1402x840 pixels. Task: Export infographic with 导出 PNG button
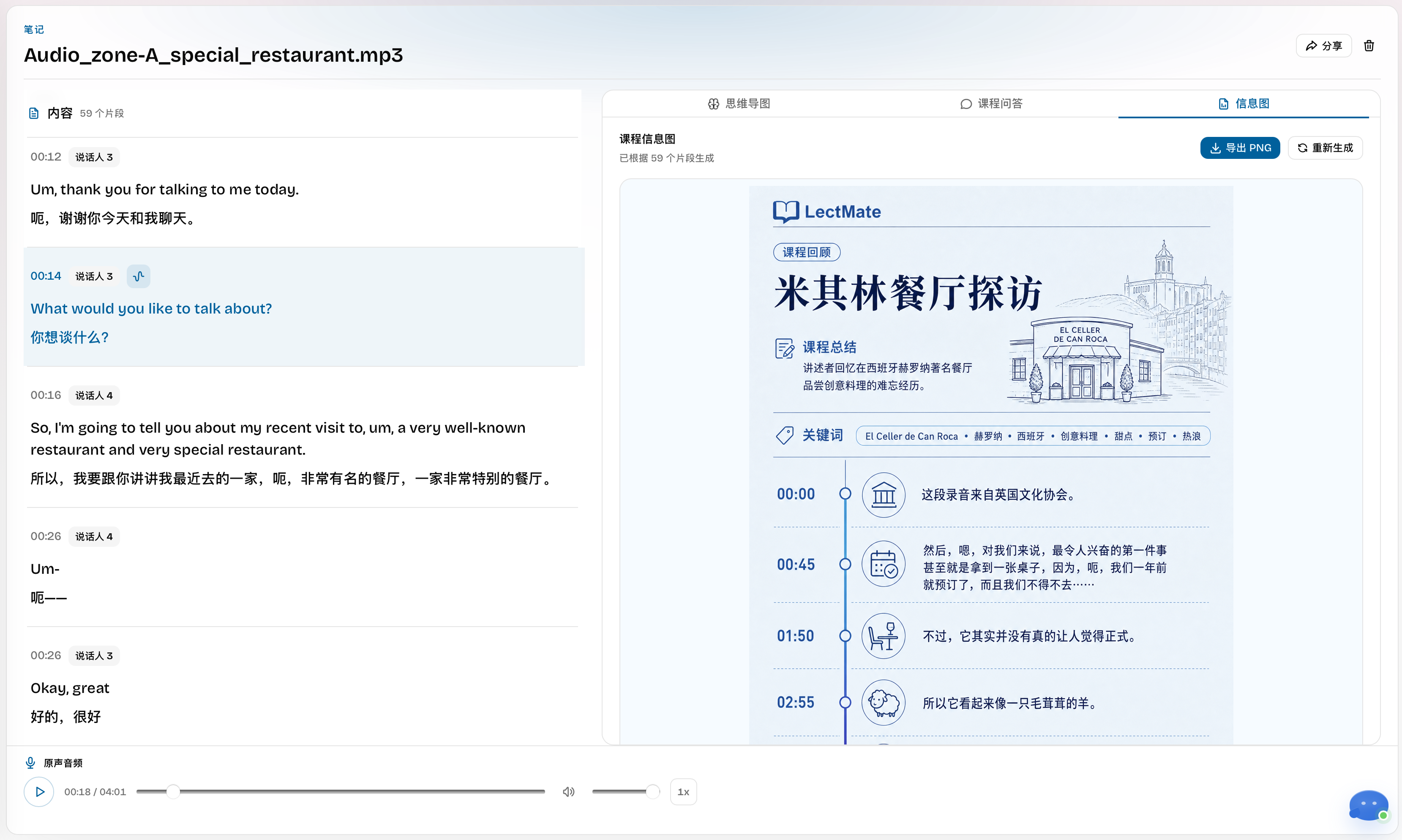1240,148
